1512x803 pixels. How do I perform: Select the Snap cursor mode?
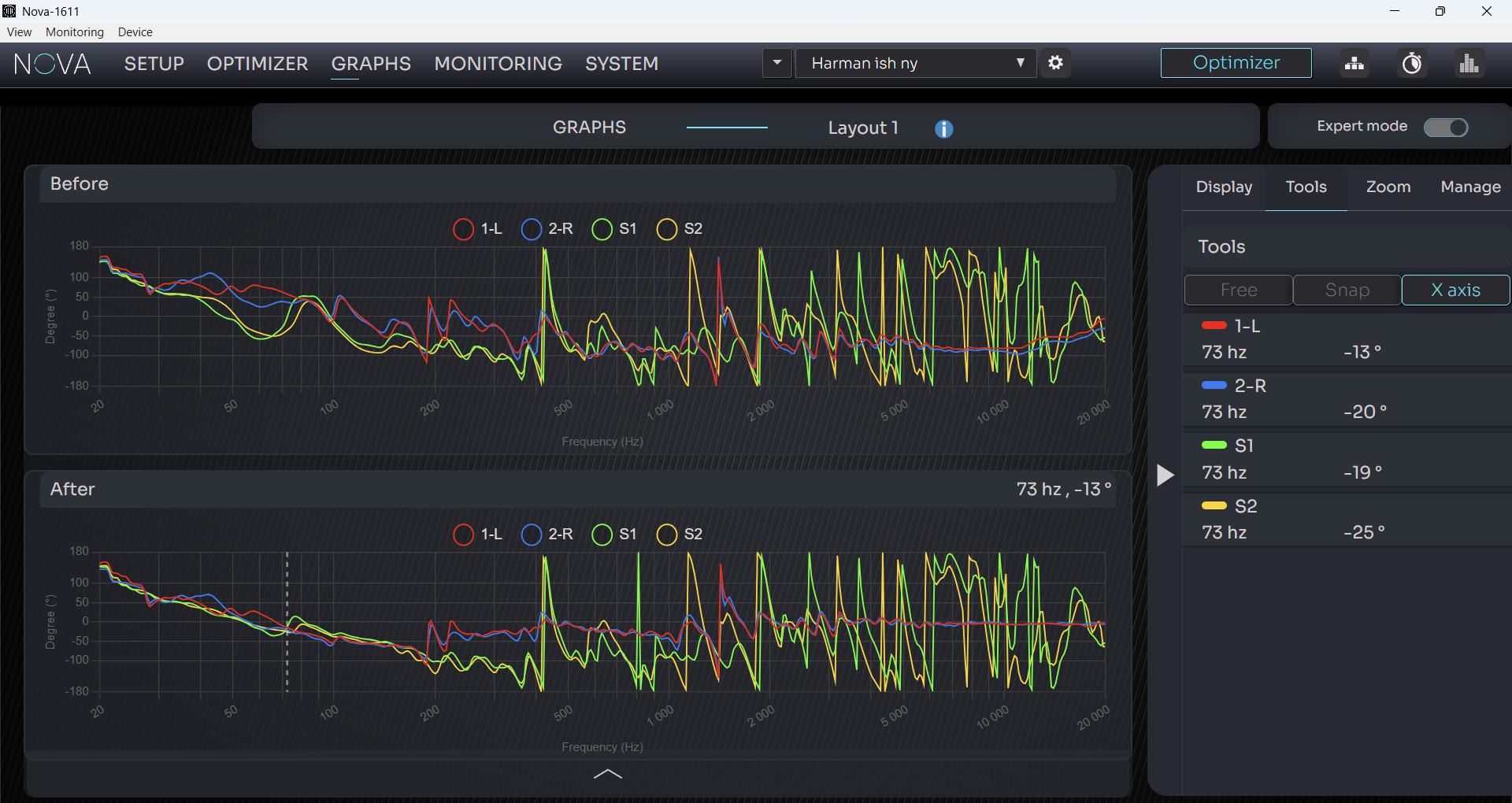click(x=1347, y=290)
